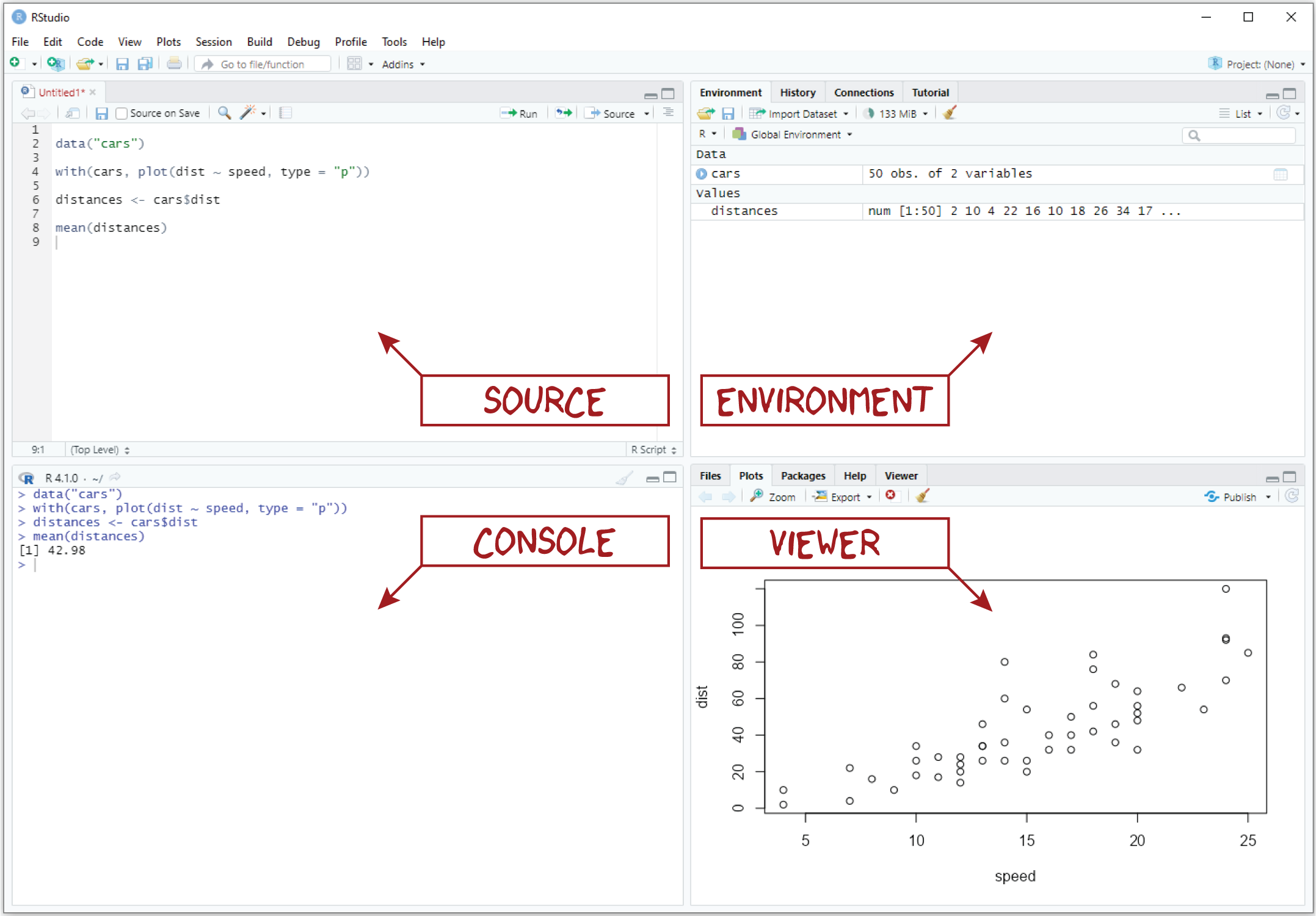
Task: Open the List view dropdown
Action: [x=1241, y=114]
